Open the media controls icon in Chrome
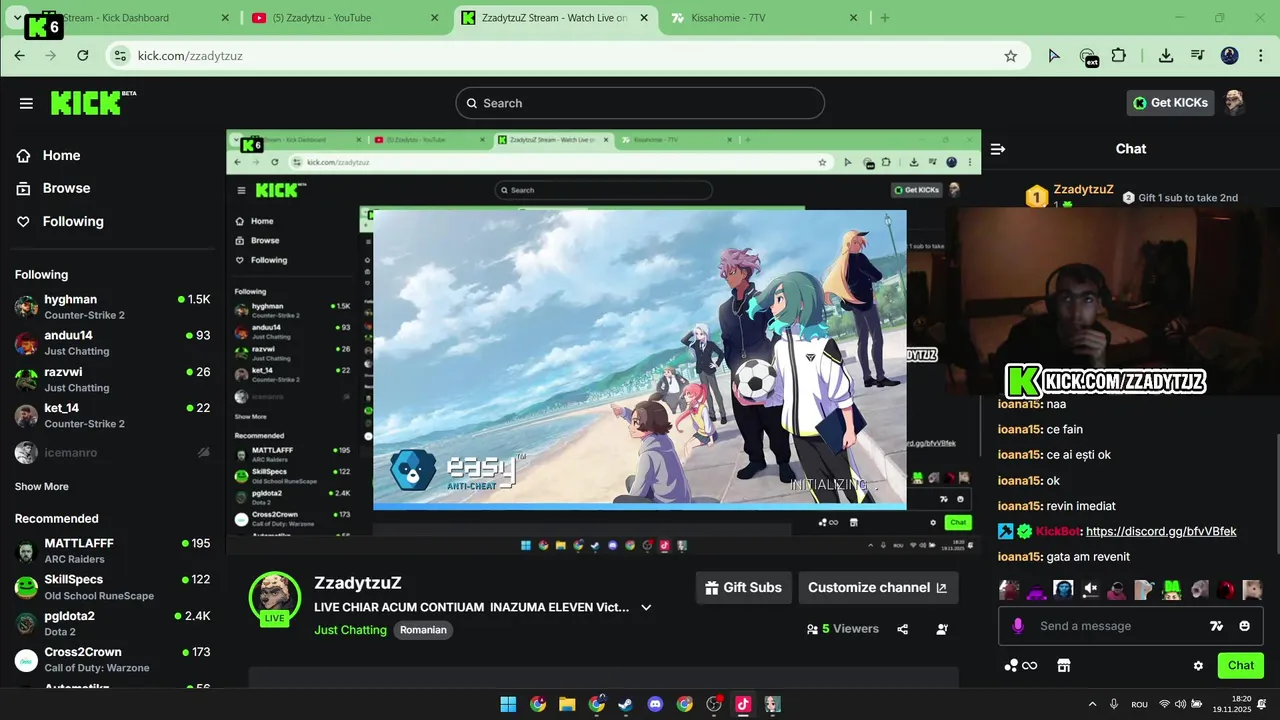Viewport: 1280px width, 720px height. coord(1198,56)
